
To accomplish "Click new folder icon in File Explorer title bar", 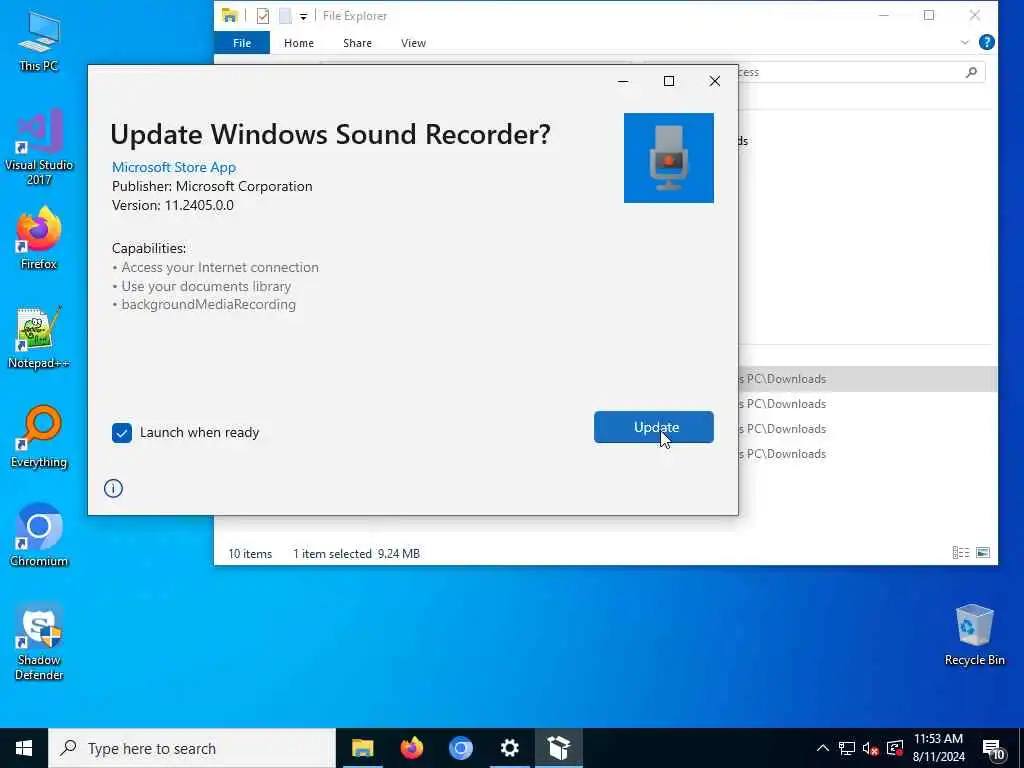I will point(285,16).
